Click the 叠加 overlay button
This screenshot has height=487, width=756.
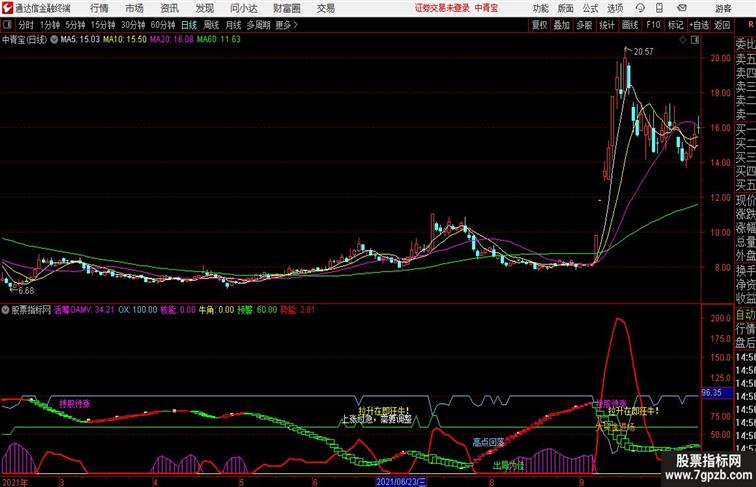pyautogui.click(x=562, y=25)
